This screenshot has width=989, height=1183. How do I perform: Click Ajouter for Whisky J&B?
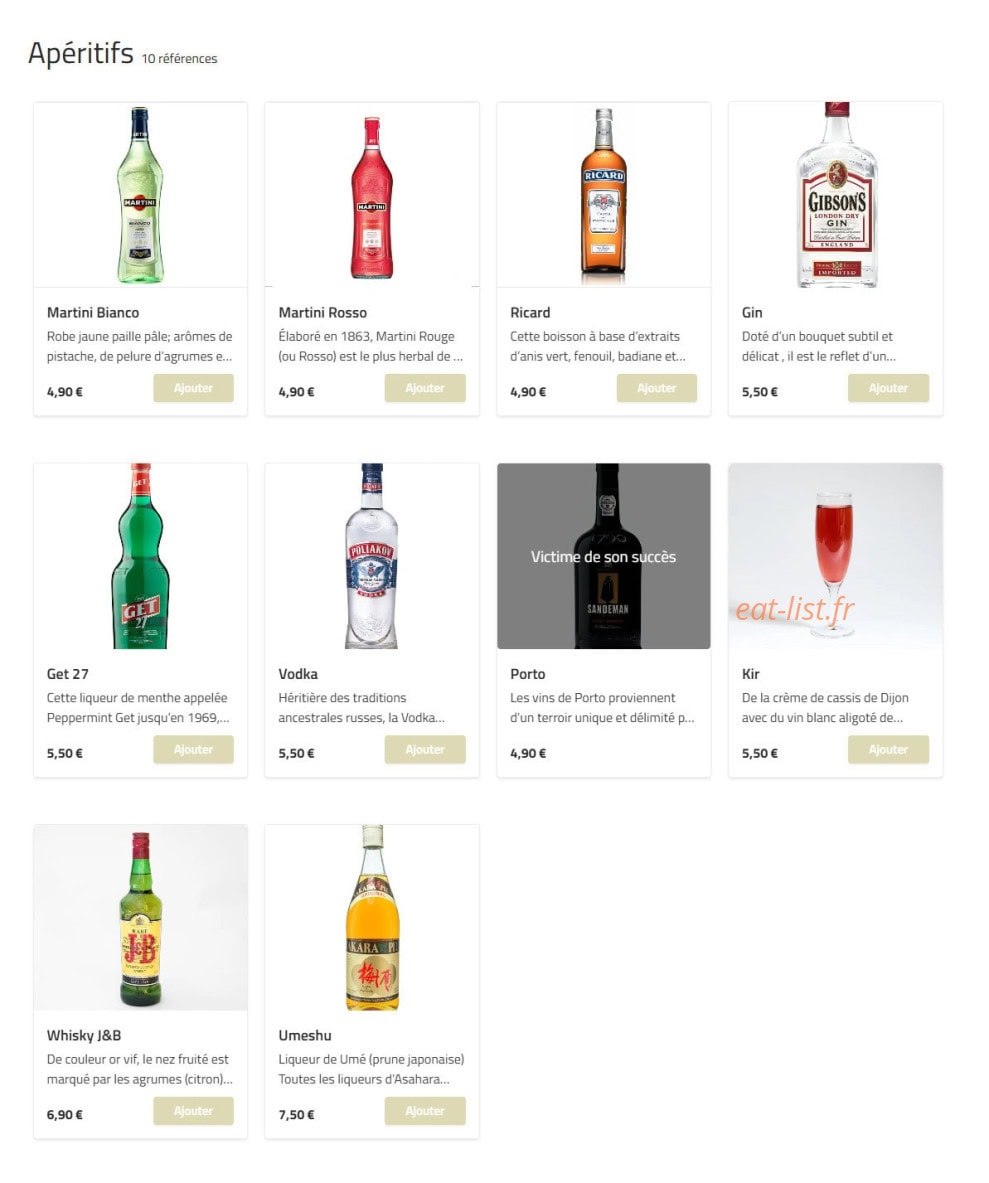coord(193,1111)
